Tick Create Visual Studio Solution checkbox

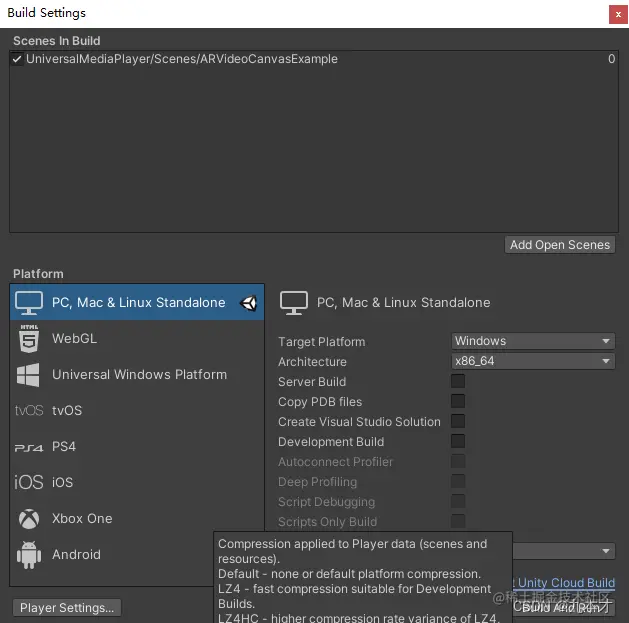(x=458, y=421)
